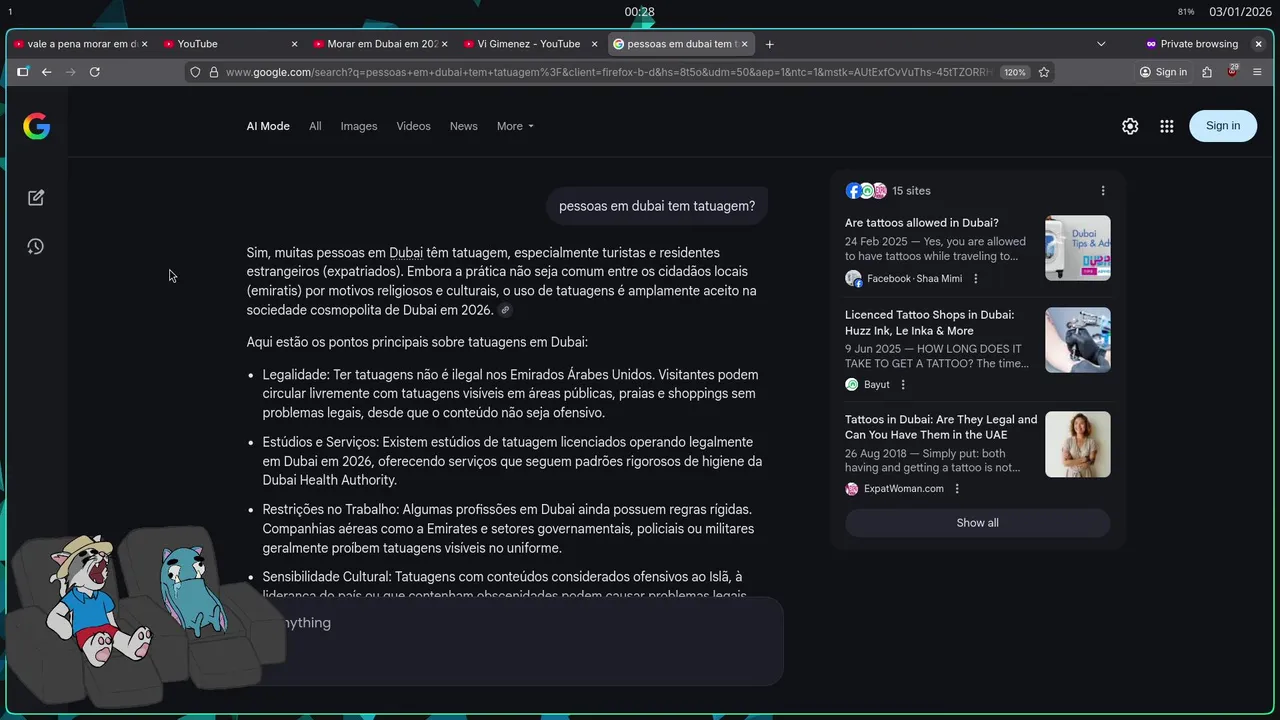Image resolution: width=1280 pixels, height=720 pixels.
Task: Open options for ExpatWoman.com source
Action: click(957, 489)
